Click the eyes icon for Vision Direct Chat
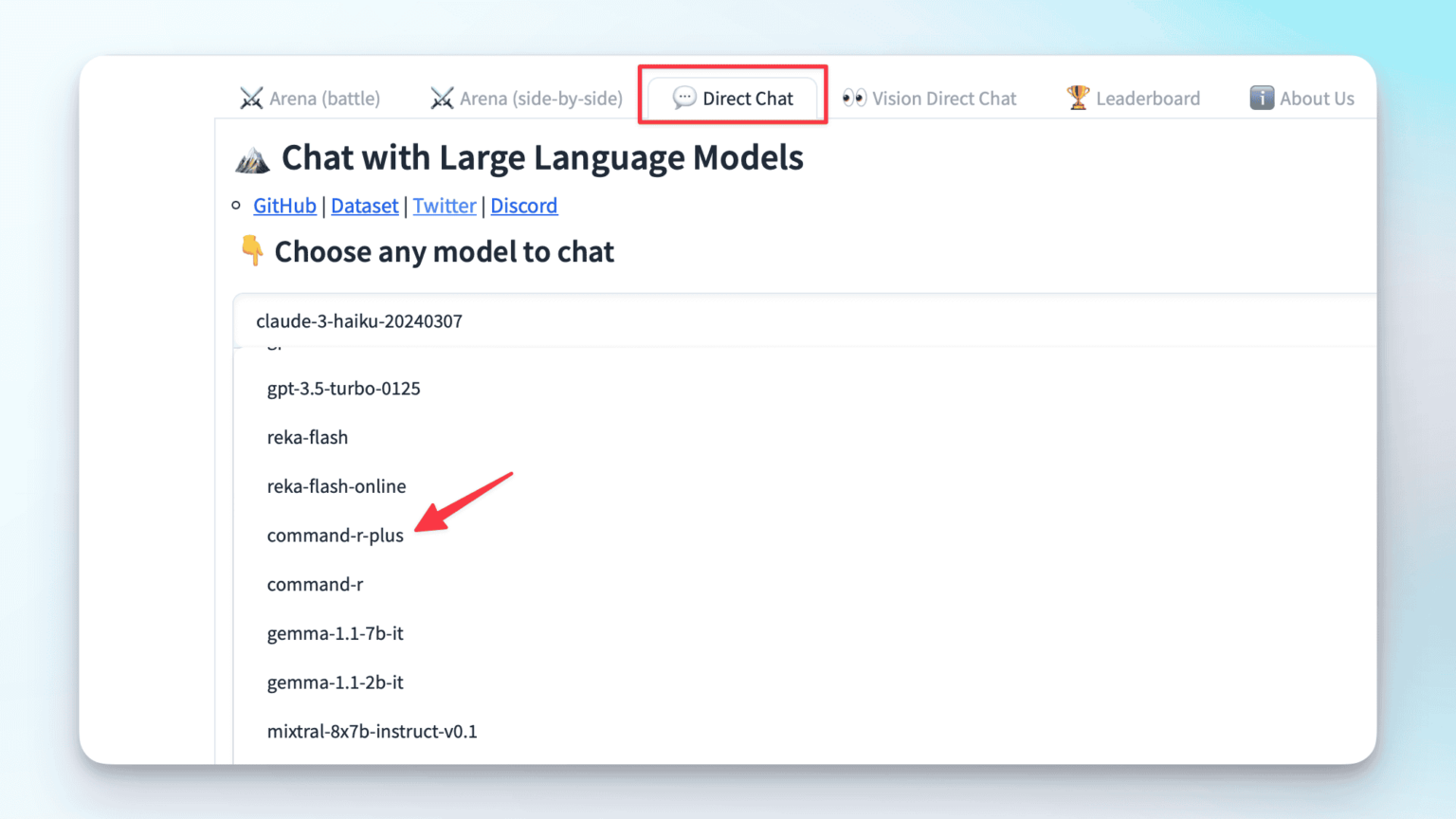The image size is (1456, 819). 854,98
